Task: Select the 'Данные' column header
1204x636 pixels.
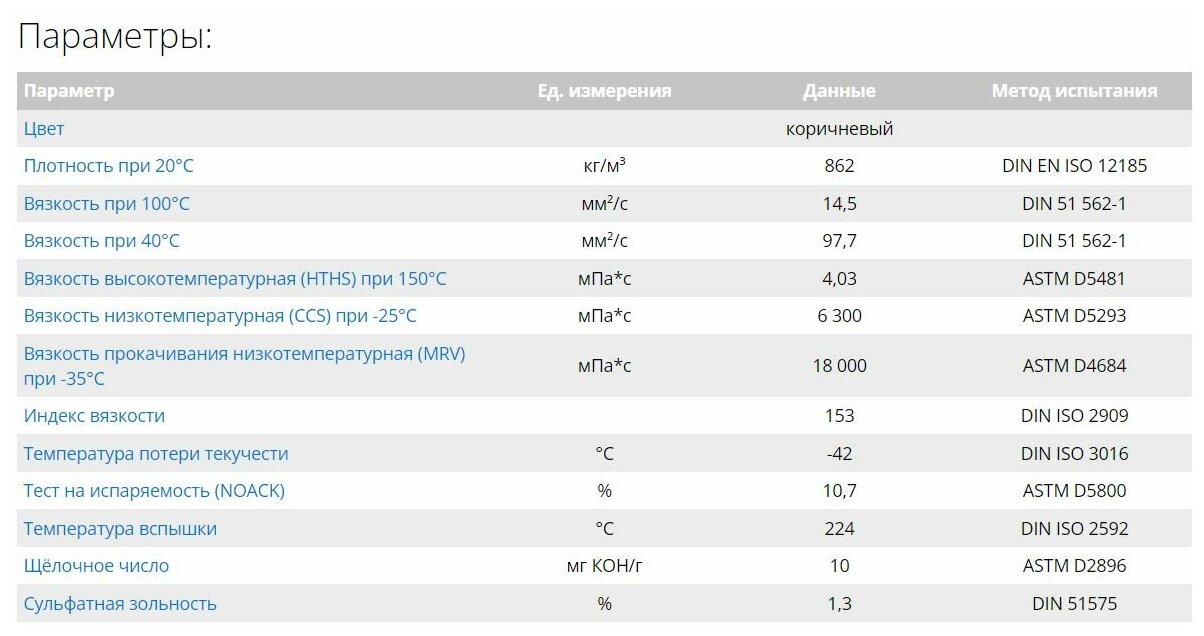Action: coord(839,91)
